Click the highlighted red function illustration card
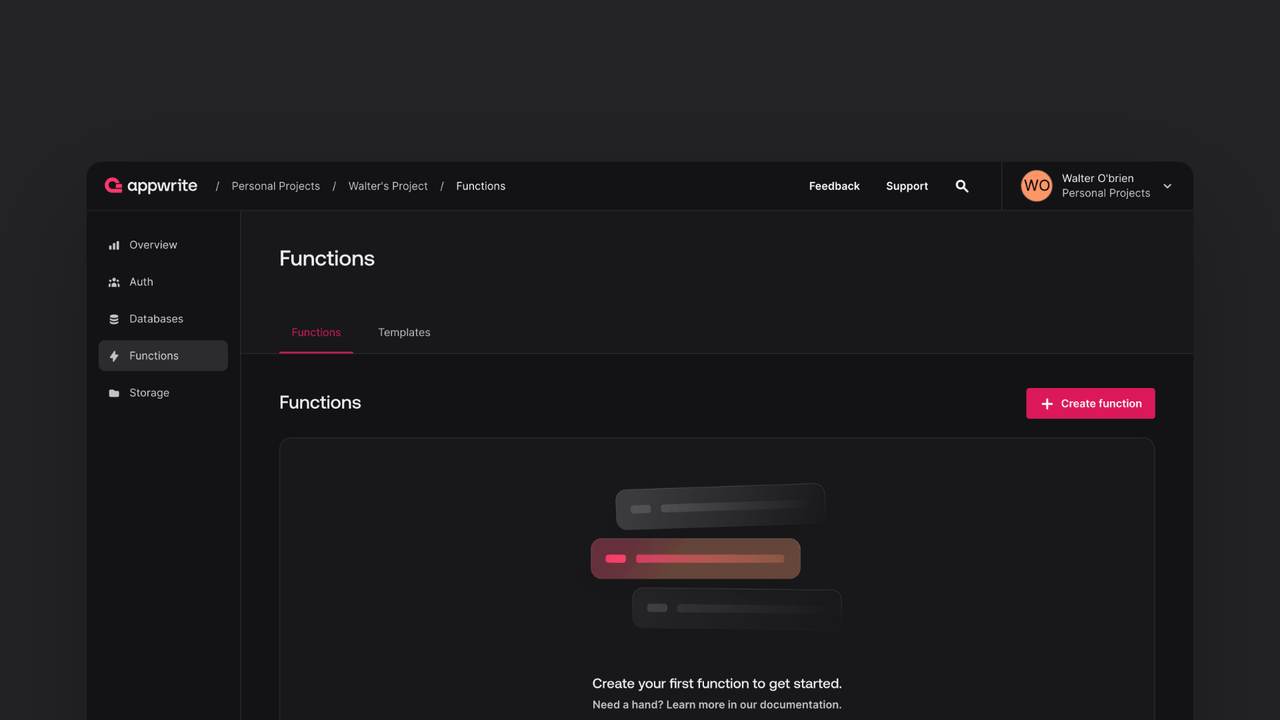Viewport: 1280px width, 720px height. tap(696, 558)
